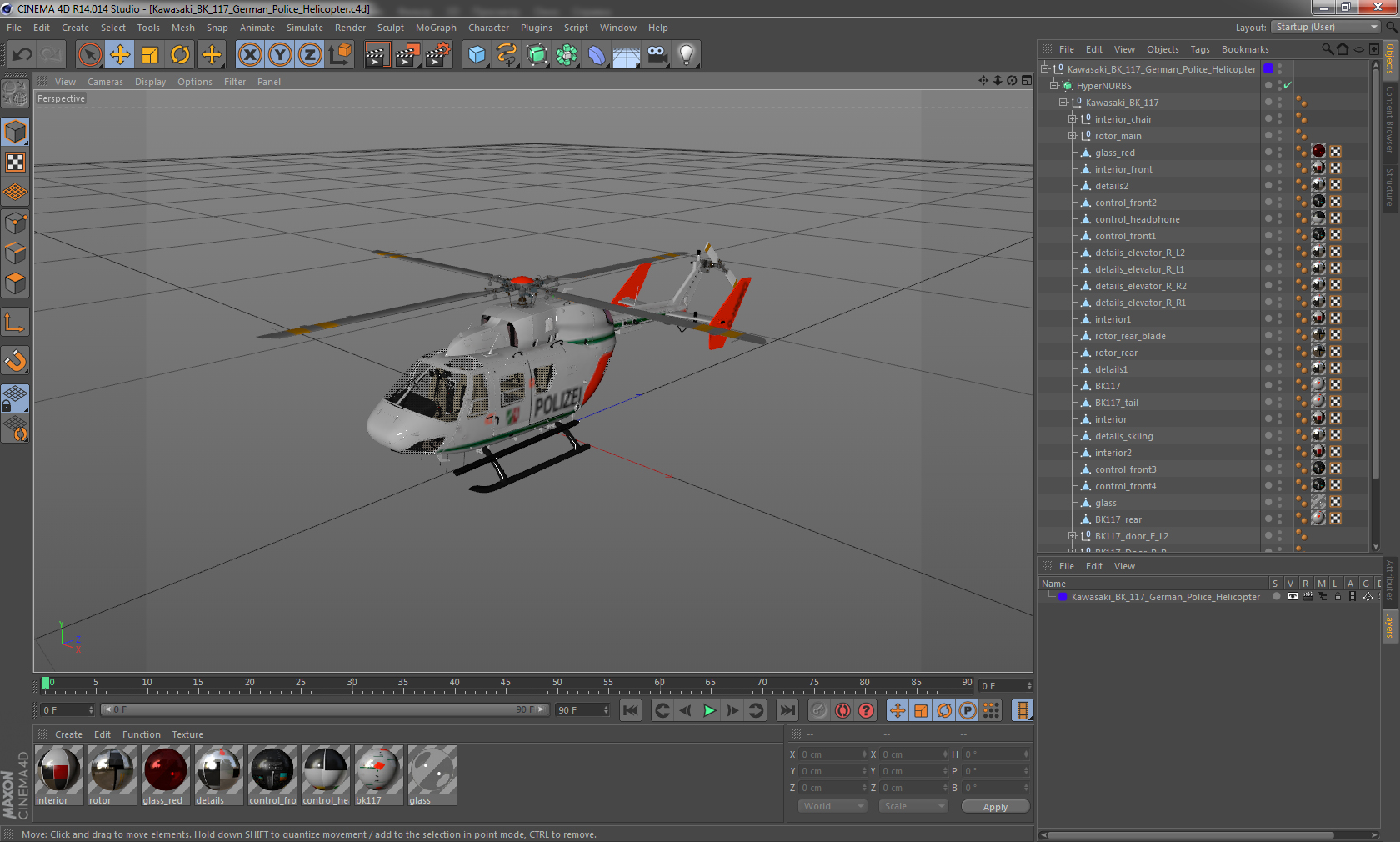Toggle autokeying record button
Screen dimensions: 1400x842
pyautogui.click(x=842, y=710)
